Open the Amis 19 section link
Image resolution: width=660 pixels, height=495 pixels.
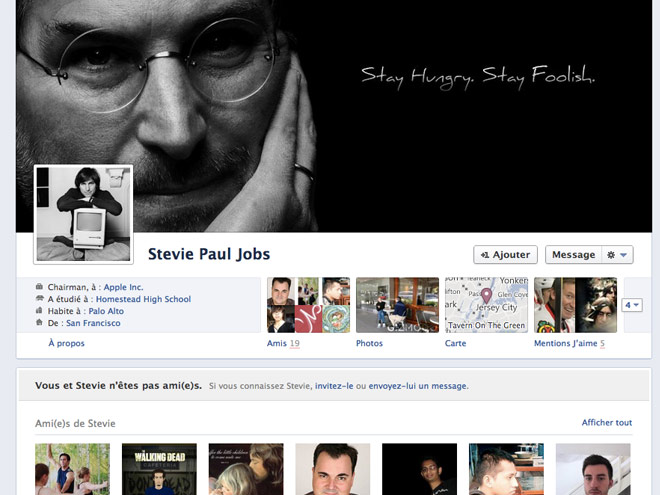(x=283, y=343)
